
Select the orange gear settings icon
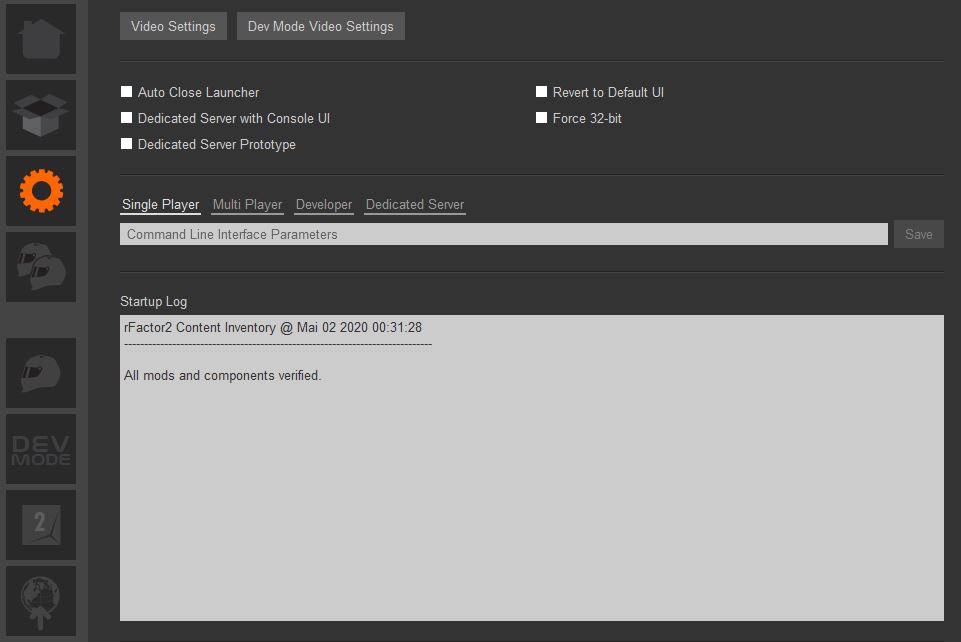click(x=41, y=191)
